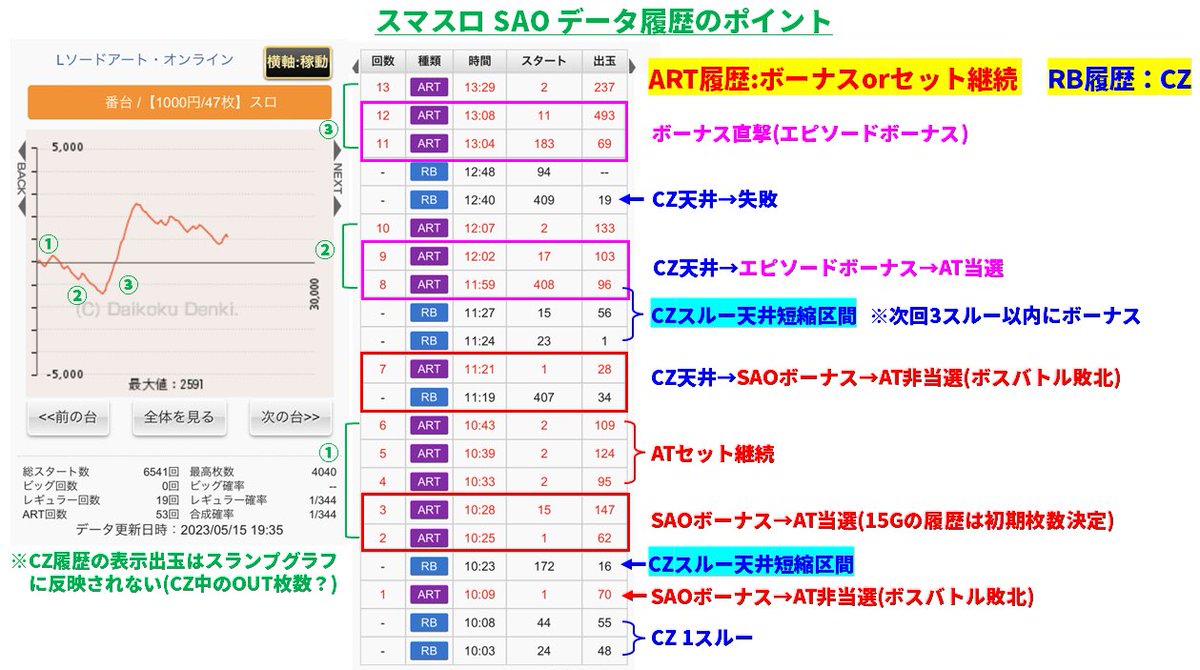The width and height of the screenshot is (1200, 670).
Task: Click the ART badge in the 10:43 row
Action: click(430, 425)
